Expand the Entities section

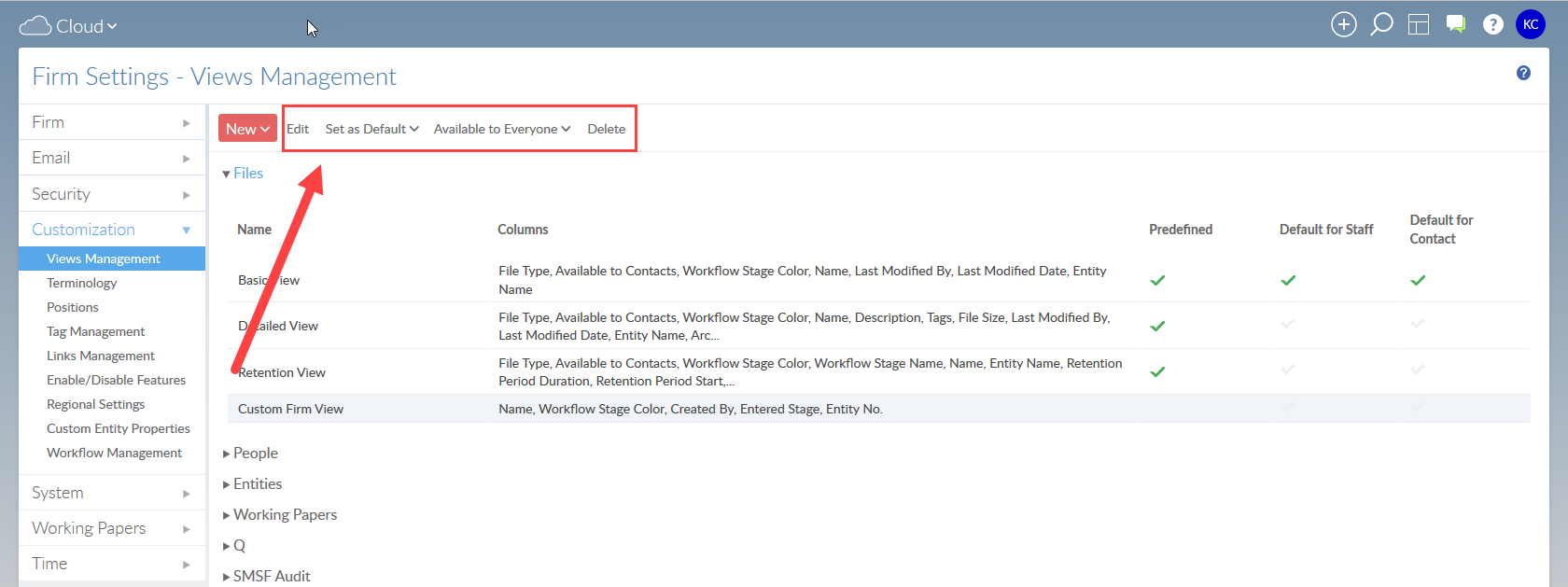252,484
